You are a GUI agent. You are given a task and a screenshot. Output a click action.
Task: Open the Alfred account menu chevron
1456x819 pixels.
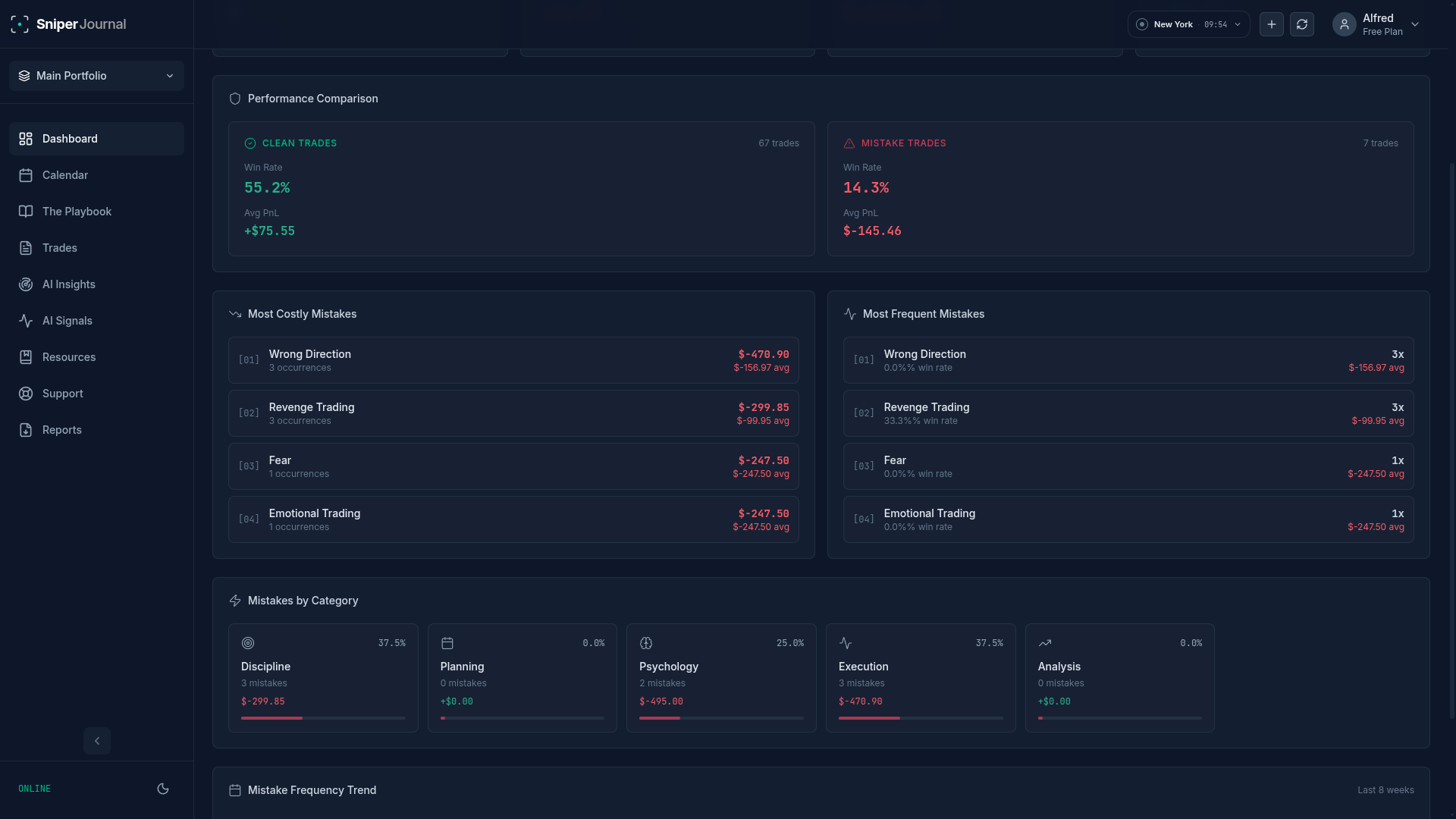pyautogui.click(x=1415, y=24)
